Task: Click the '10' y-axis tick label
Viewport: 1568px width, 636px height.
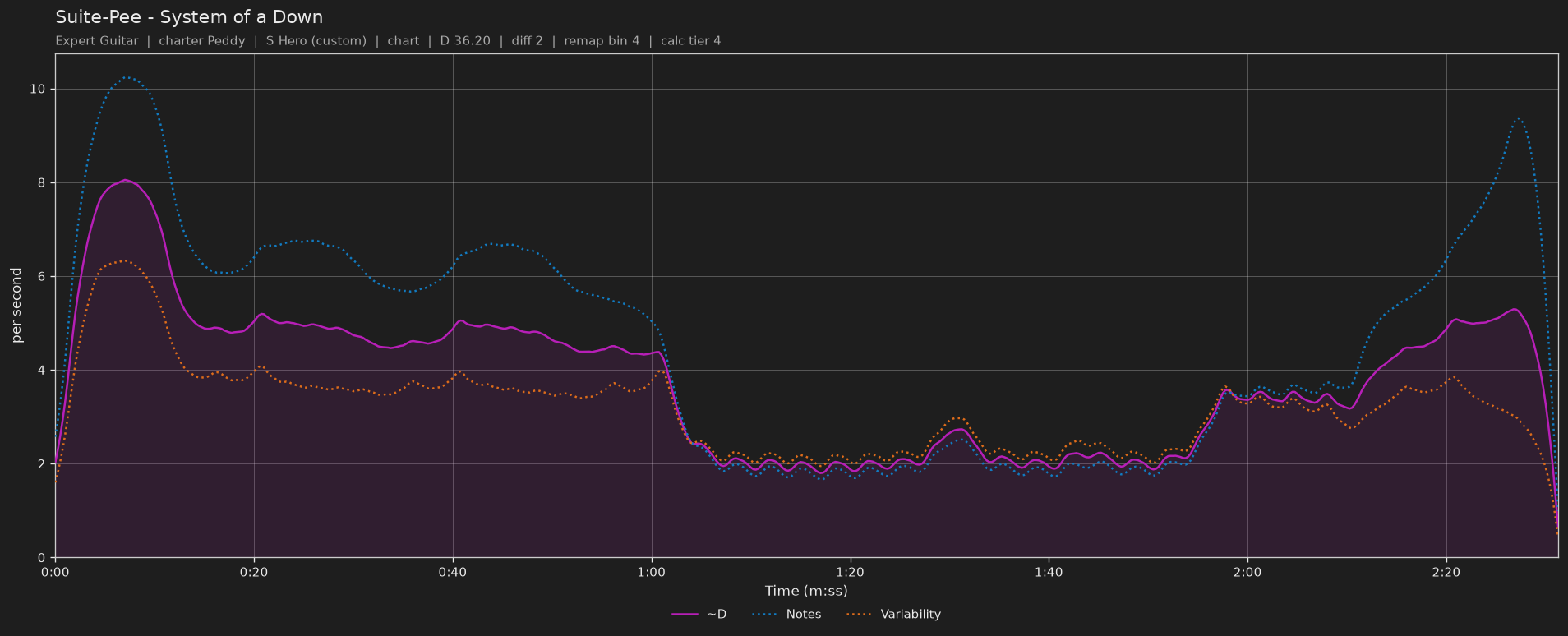Action: click(x=37, y=89)
